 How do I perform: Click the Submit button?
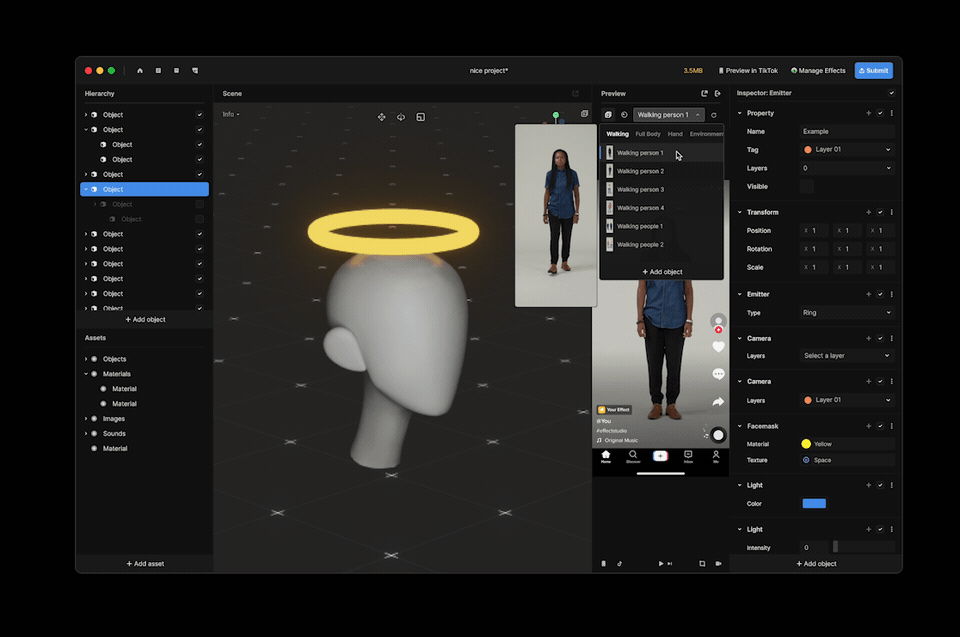click(874, 70)
